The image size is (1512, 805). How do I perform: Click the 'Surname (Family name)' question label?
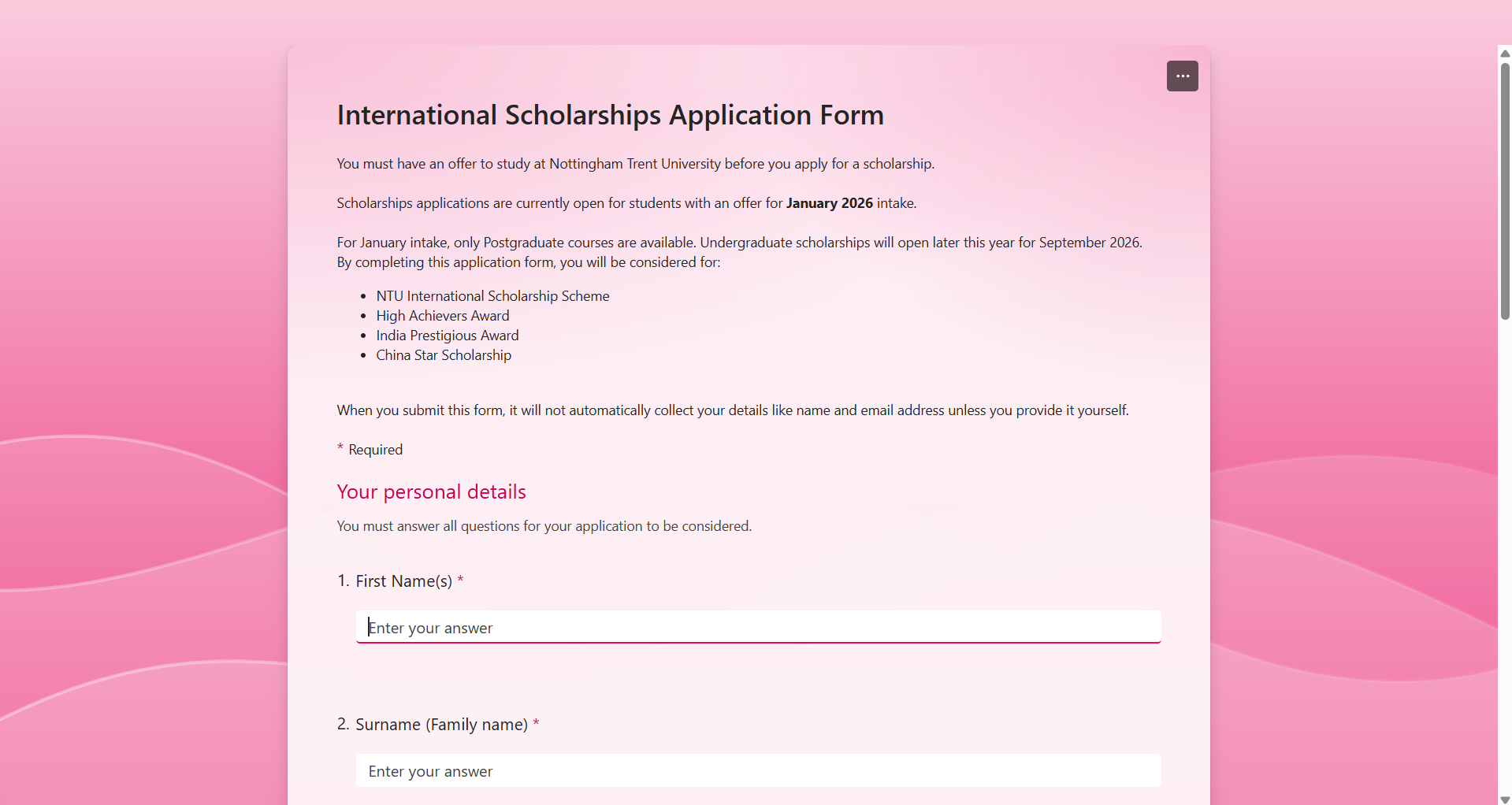[x=441, y=725]
